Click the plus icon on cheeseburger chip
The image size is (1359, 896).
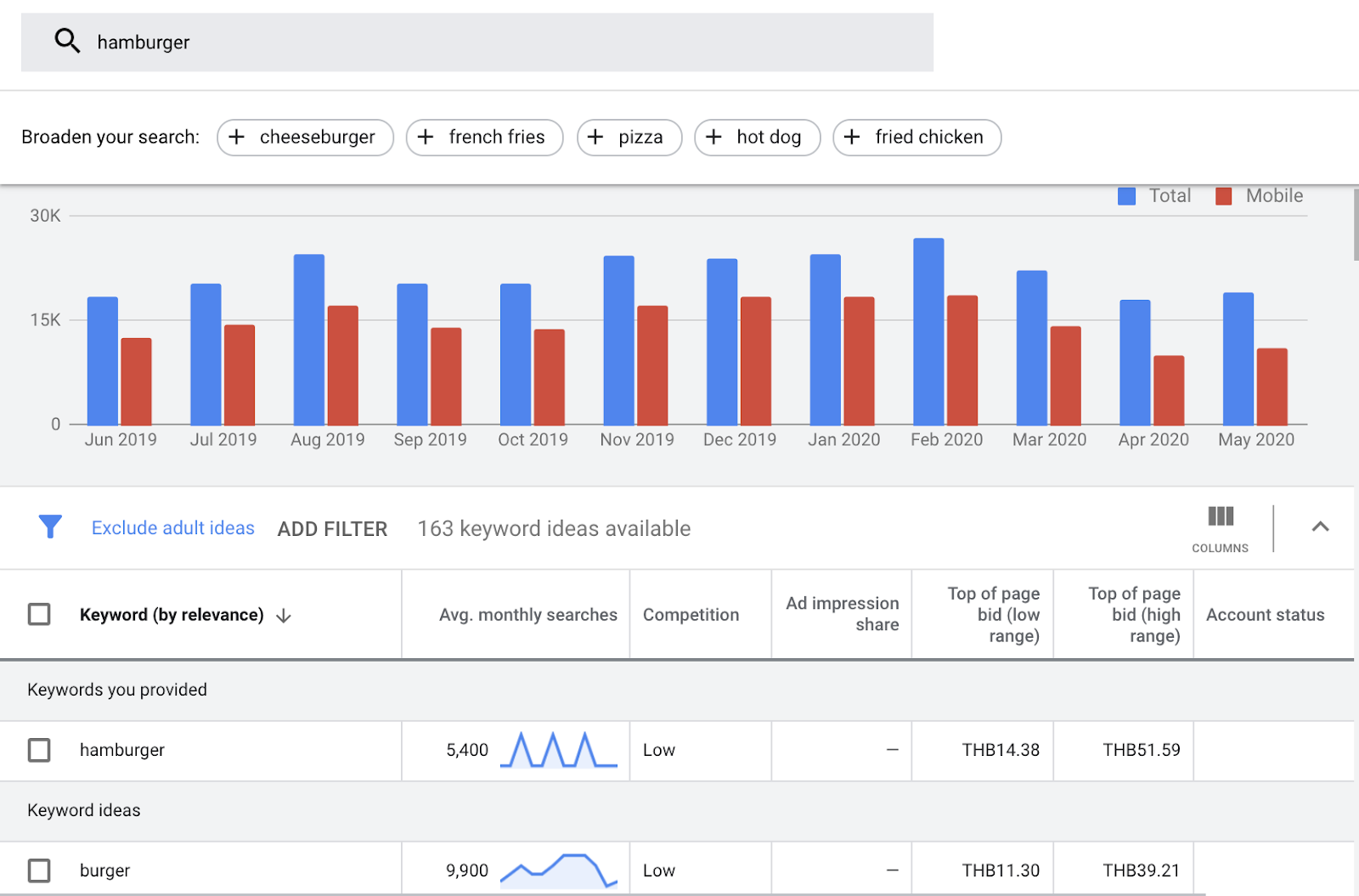(237, 137)
